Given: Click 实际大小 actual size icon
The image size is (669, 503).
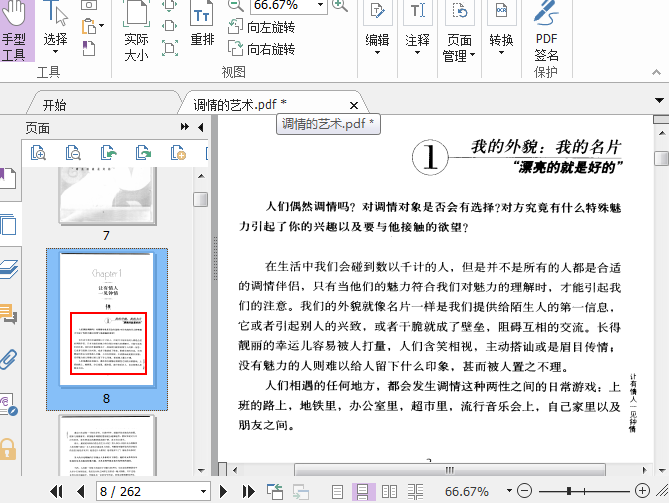Looking at the screenshot, I should click(x=136, y=30).
